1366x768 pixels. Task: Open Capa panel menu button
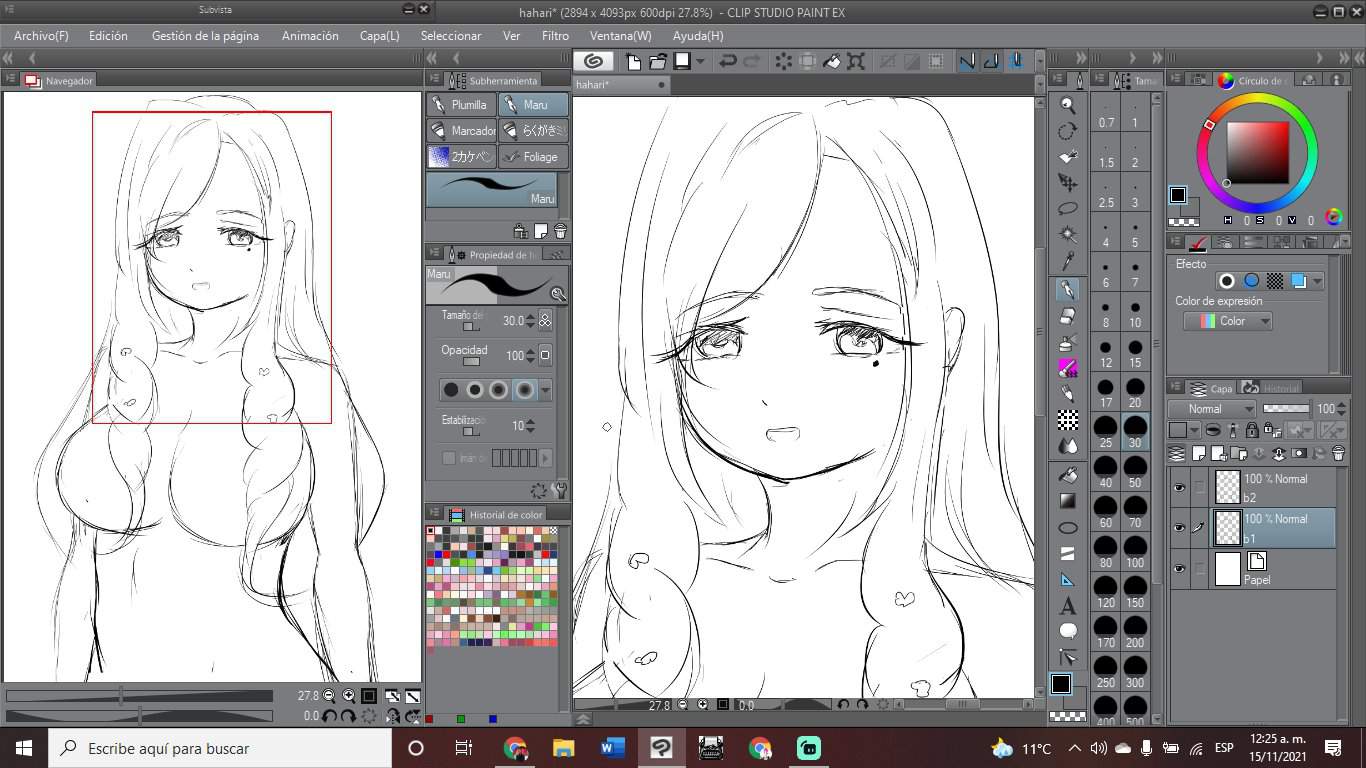(1173, 388)
